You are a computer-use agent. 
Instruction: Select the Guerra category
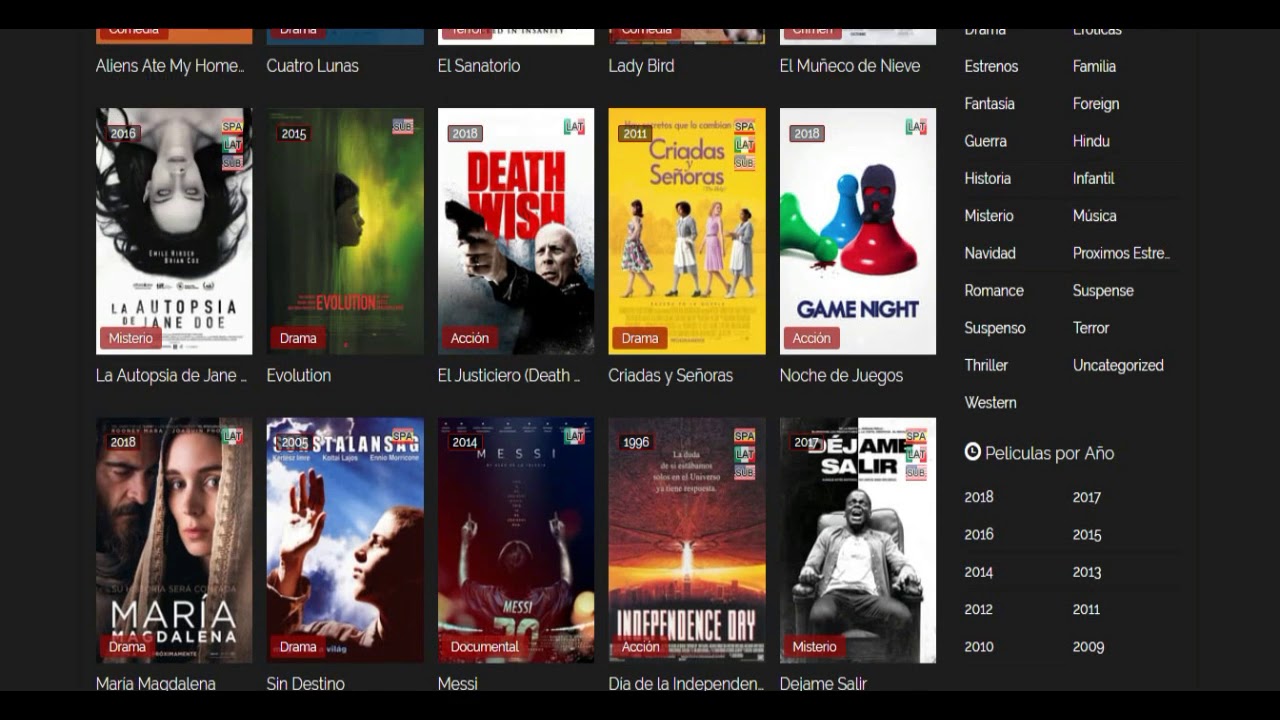click(985, 141)
